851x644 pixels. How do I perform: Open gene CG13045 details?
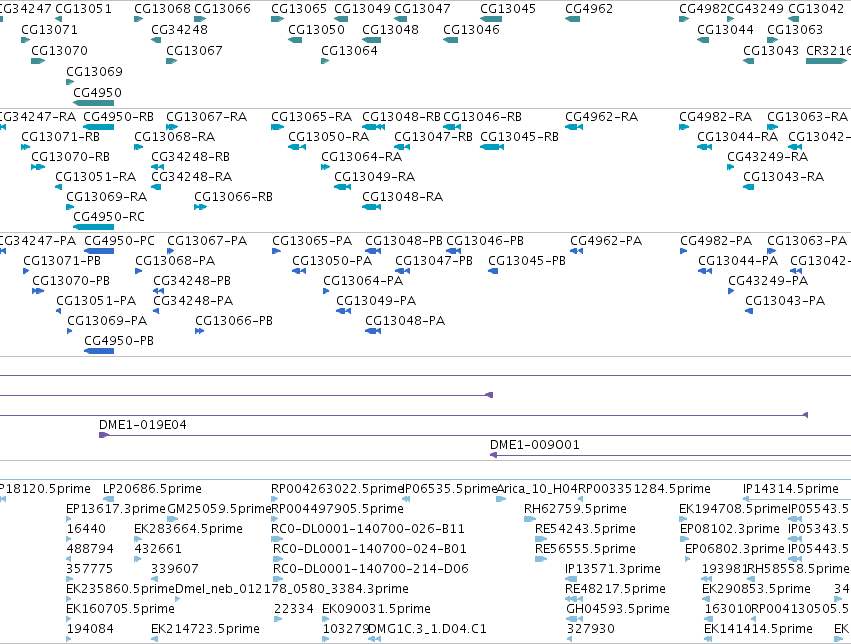508,9
